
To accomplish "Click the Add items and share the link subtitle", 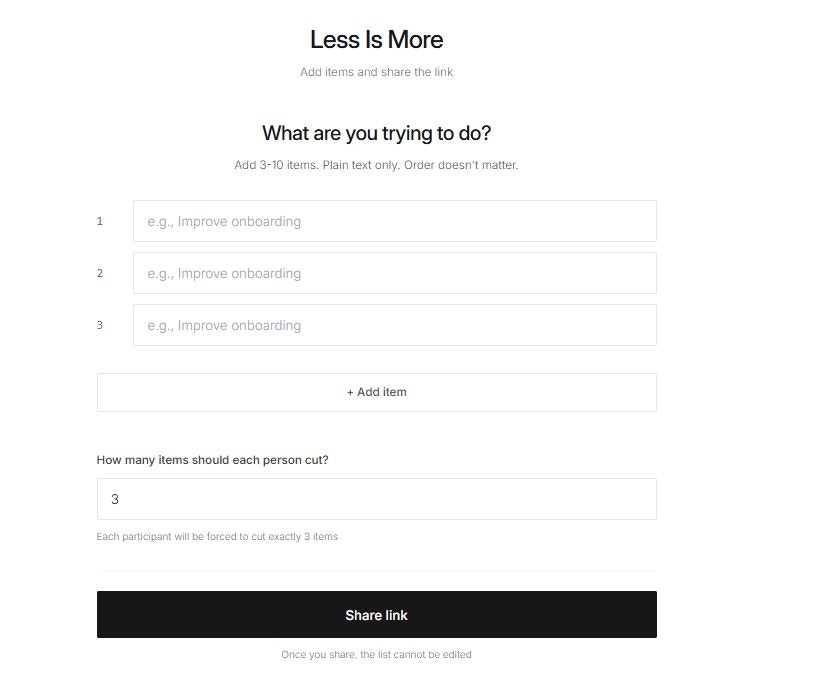I will [x=376, y=72].
